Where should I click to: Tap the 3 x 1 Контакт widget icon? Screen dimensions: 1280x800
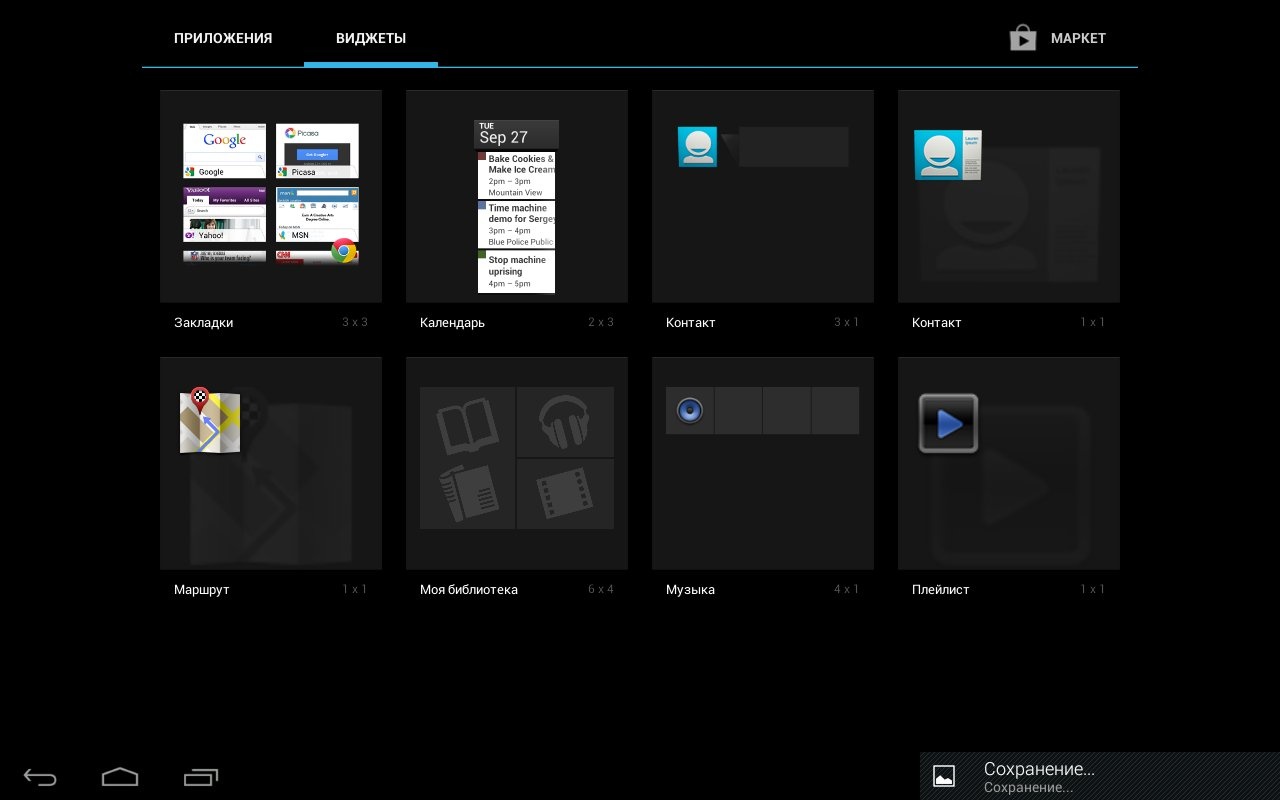coord(697,147)
